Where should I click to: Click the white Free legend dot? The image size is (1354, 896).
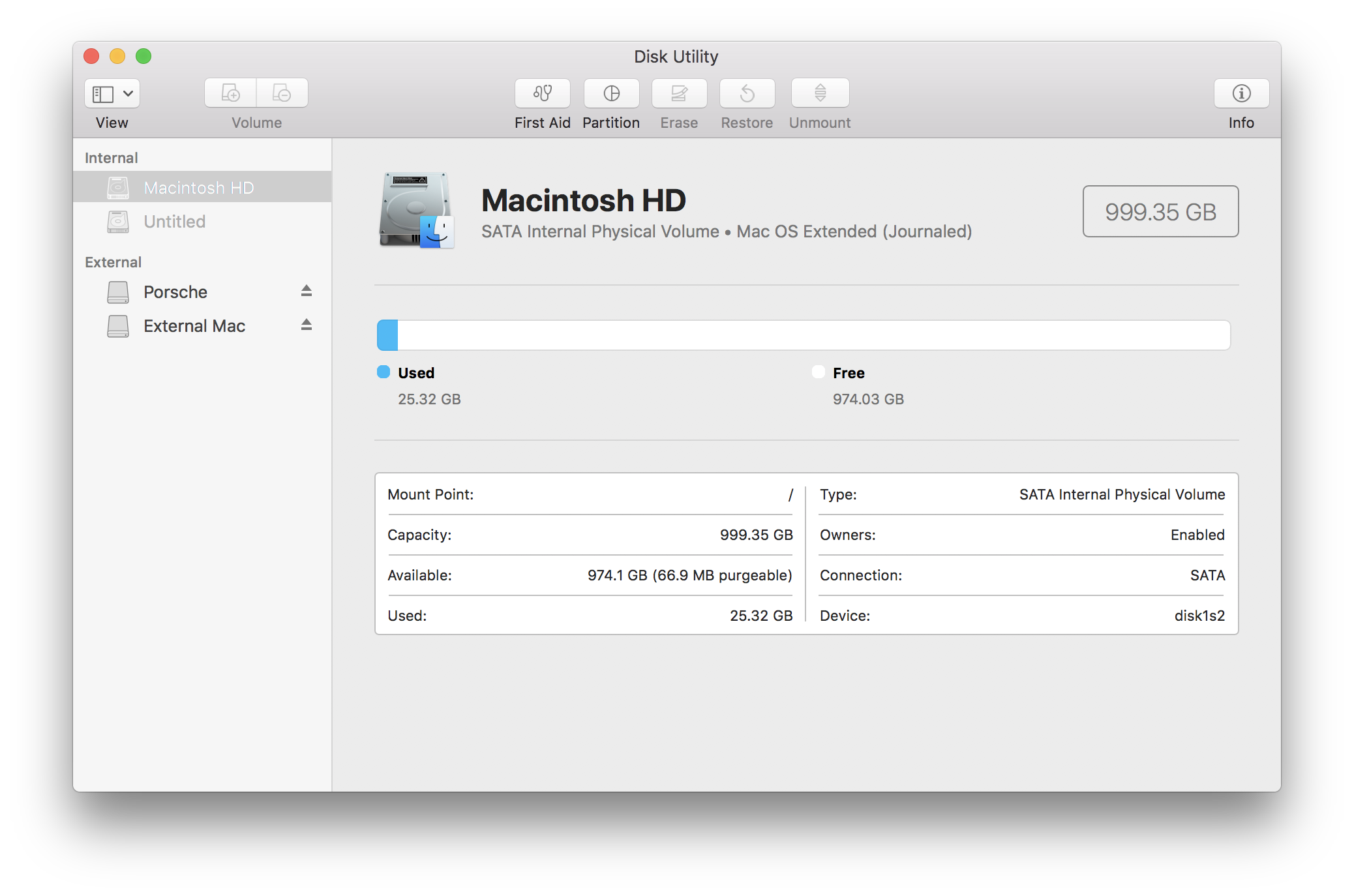click(x=819, y=372)
